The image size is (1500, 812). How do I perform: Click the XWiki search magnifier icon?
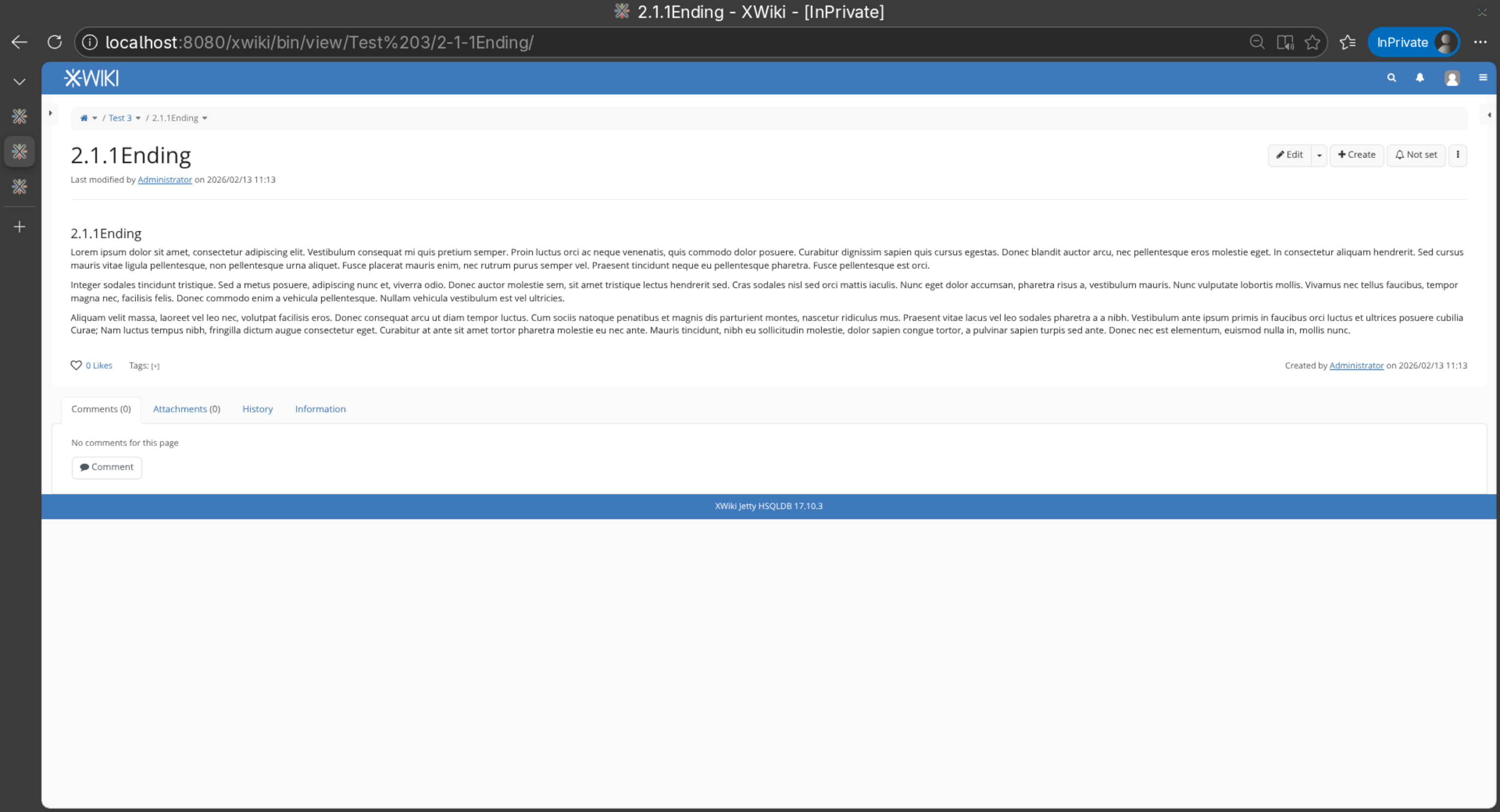tap(1391, 78)
